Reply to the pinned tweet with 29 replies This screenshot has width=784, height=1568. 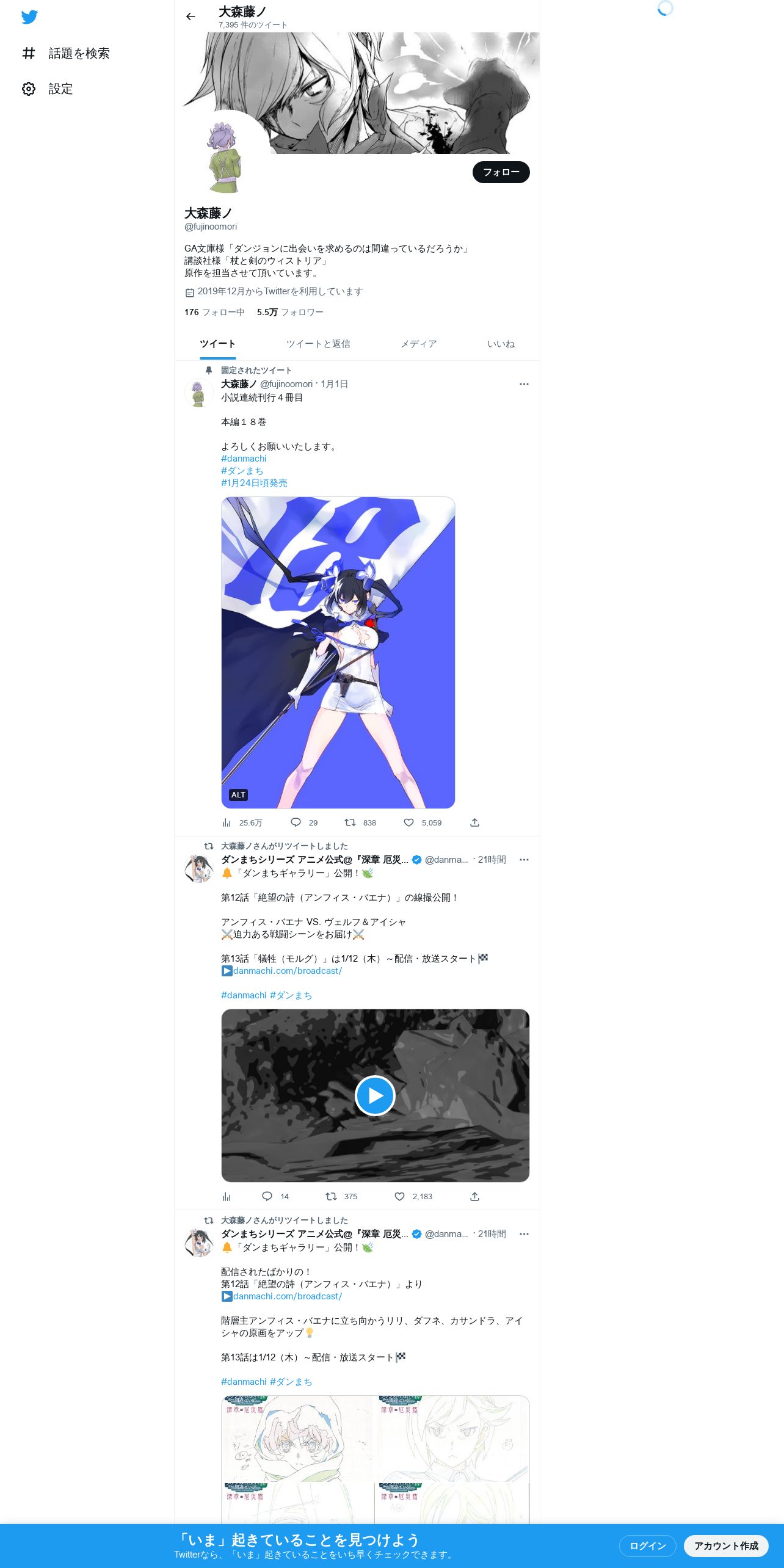[x=296, y=822]
